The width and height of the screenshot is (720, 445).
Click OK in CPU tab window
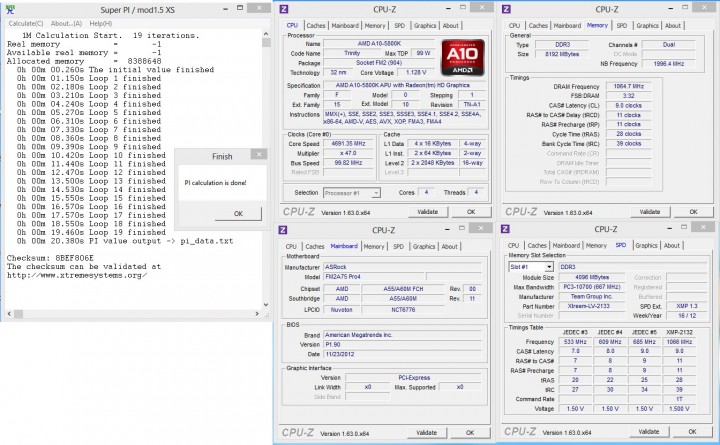click(x=471, y=212)
